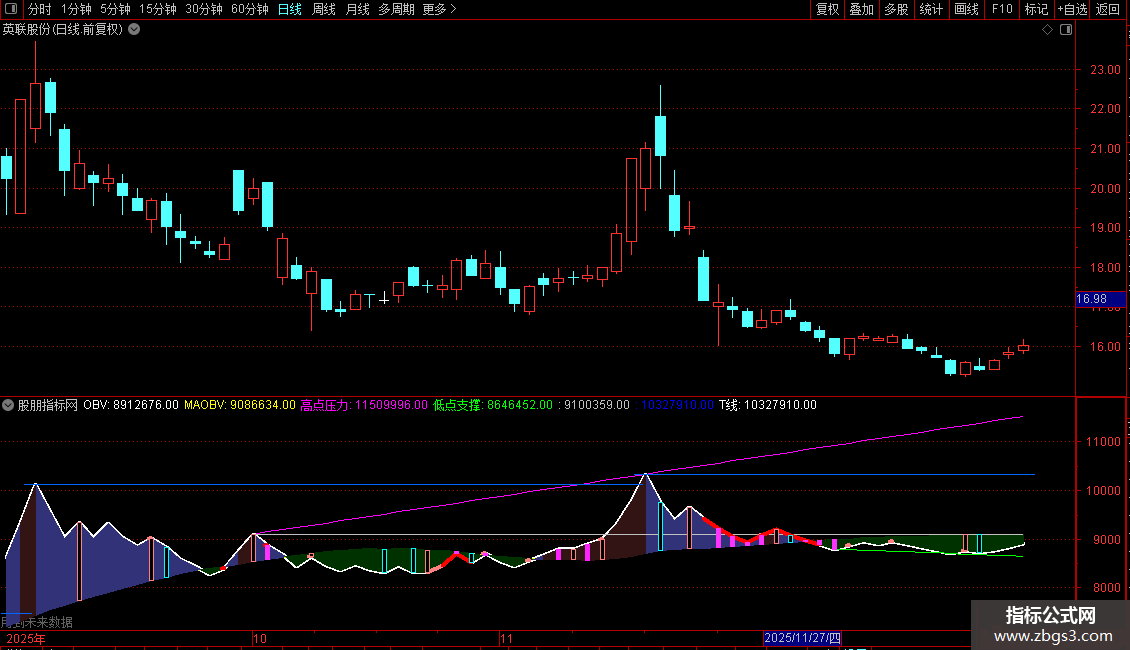Image resolution: width=1130 pixels, height=650 pixels.
Task: Click the 叠加 overlay button
Action: [861, 9]
